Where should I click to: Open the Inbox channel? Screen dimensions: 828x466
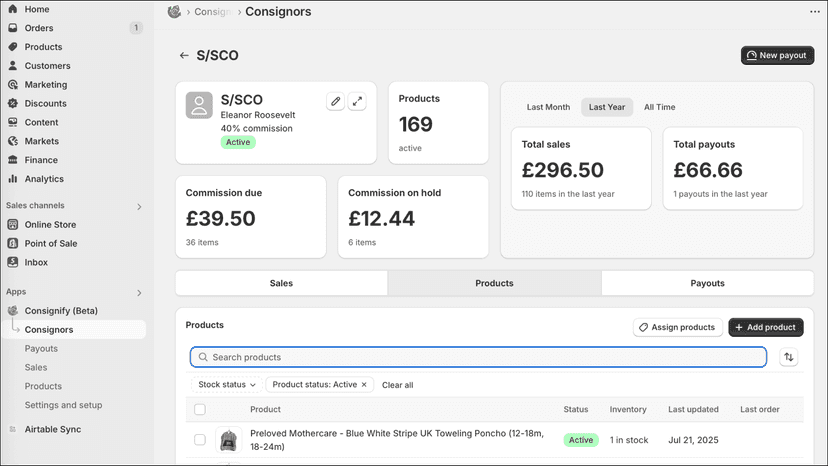(36, 262)
